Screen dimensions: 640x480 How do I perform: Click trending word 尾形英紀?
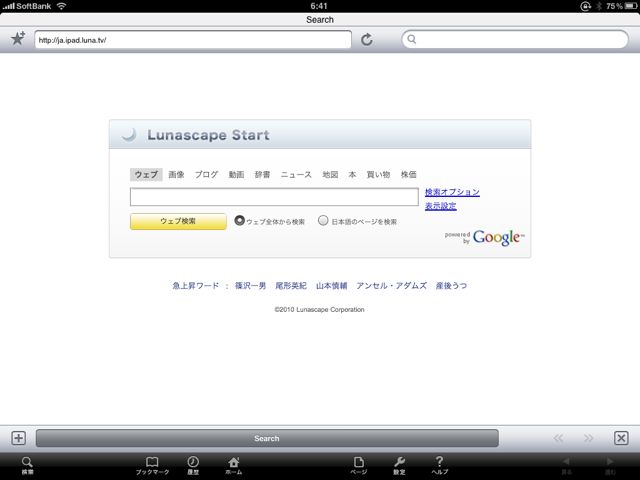click(x=291, y=286)
